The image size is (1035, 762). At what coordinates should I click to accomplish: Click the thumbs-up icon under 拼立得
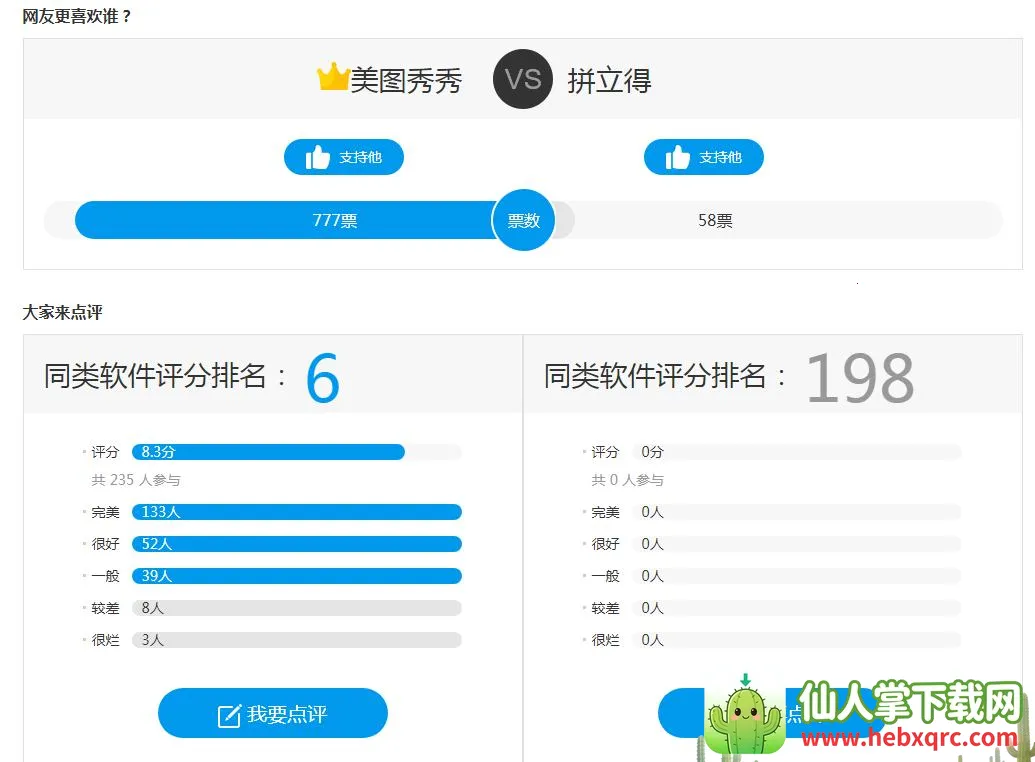click(677, 158)
